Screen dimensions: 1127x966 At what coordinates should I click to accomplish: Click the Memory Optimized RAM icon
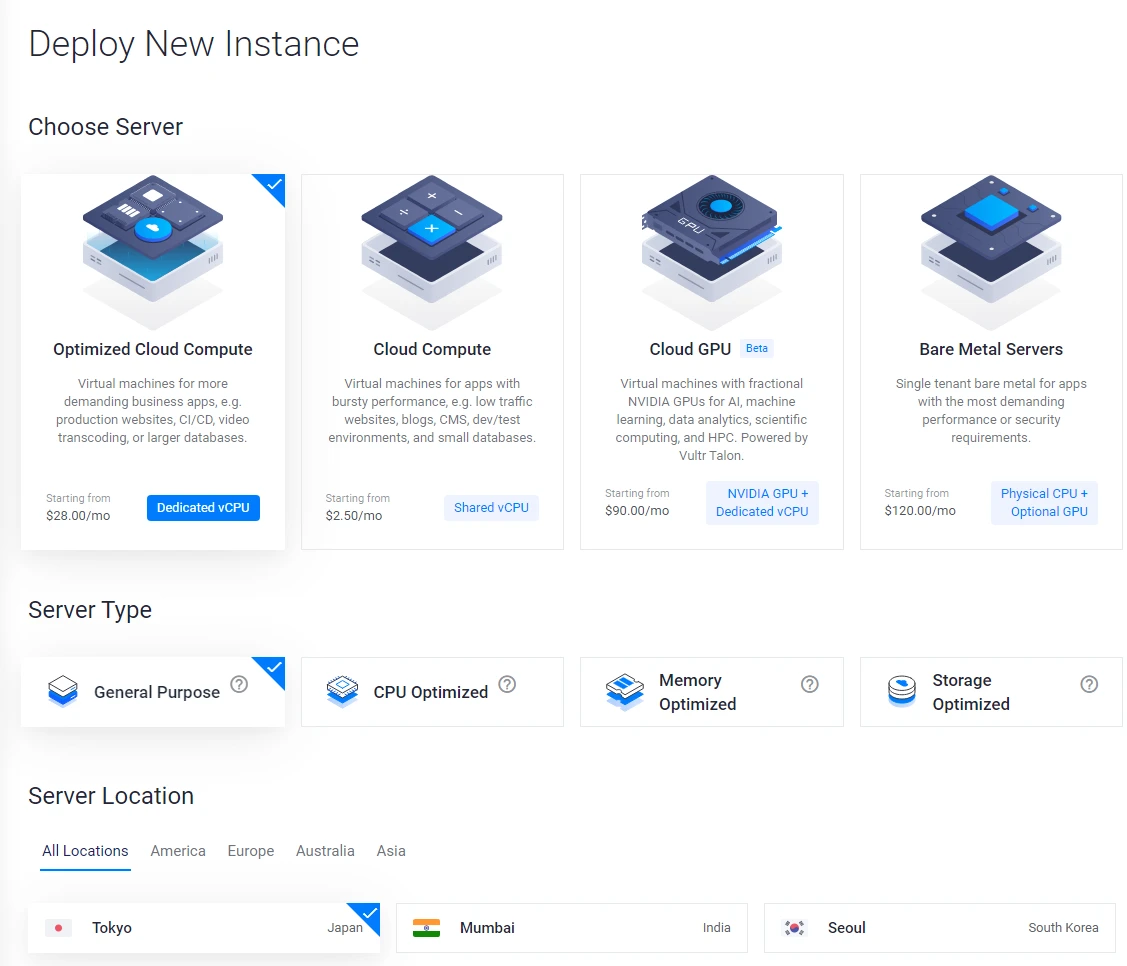coord(625,691)
